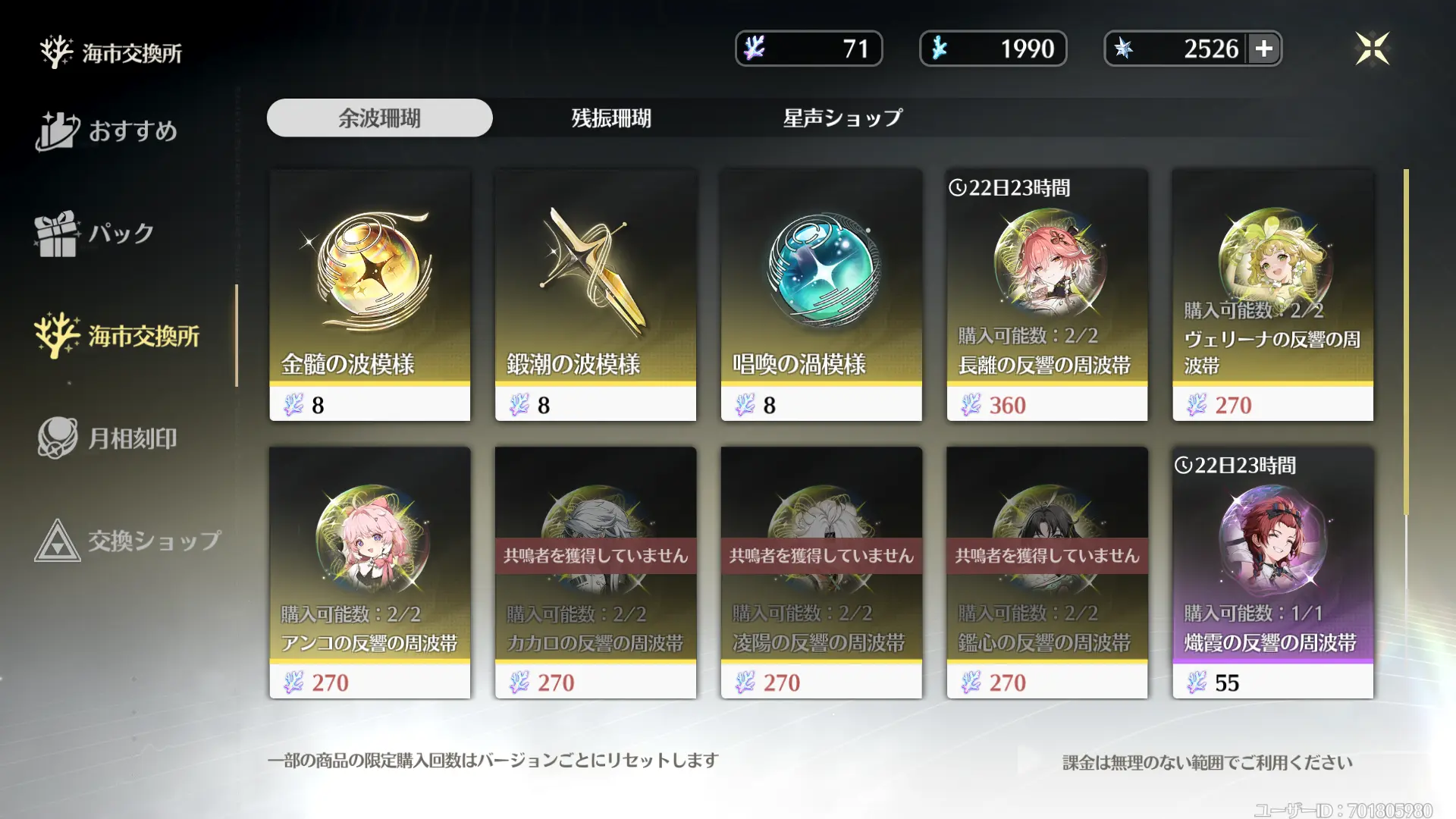Switch to the 星声ショップ tab
1456x819 pixels.
tap(843, 118)
